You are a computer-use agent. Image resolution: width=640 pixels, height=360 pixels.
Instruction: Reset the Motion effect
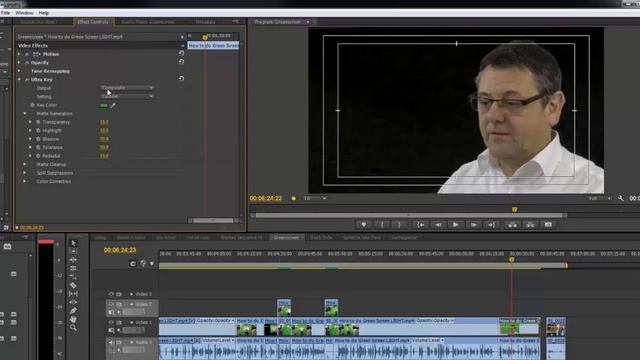[x=181, y=53]
